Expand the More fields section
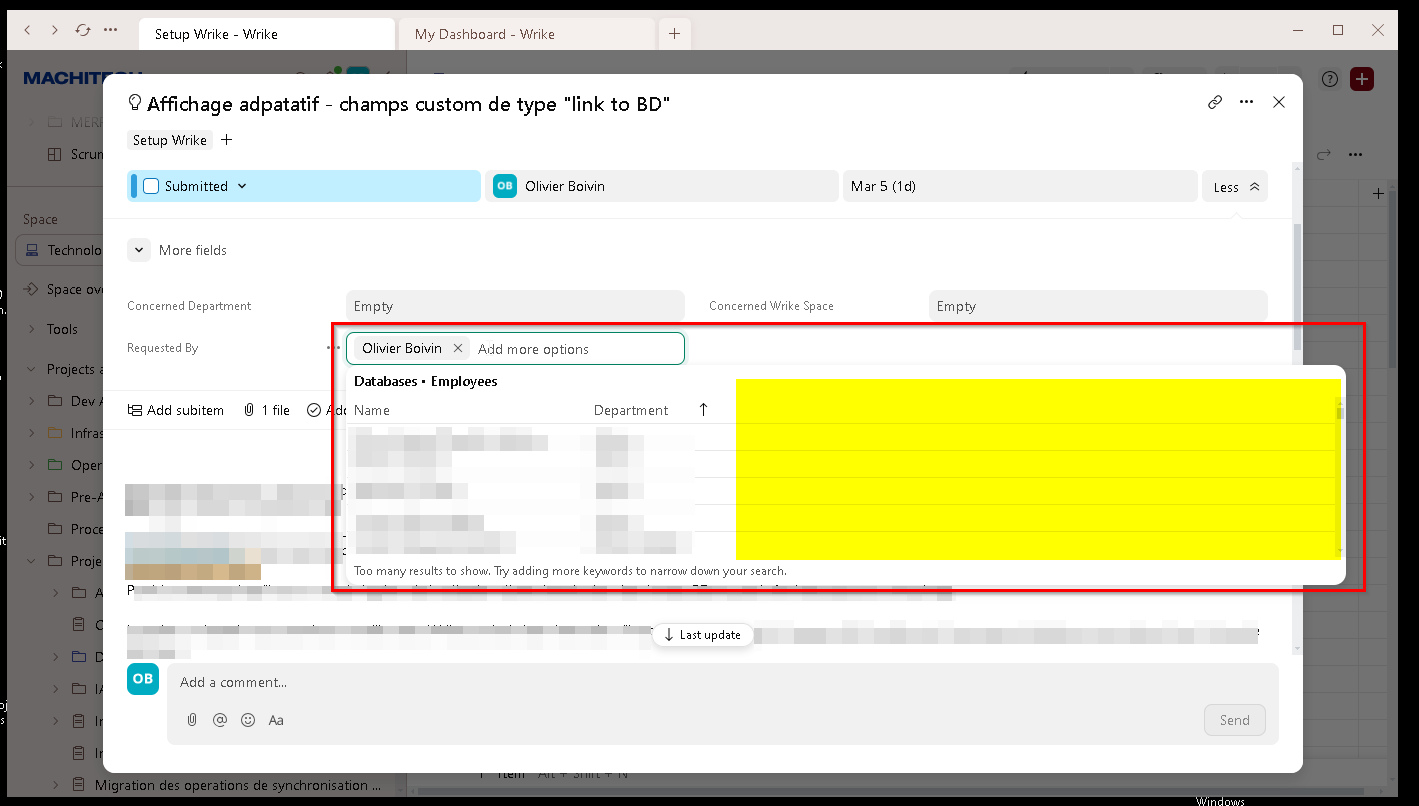Screen dimensions: 1419x806 coord(139,250)
